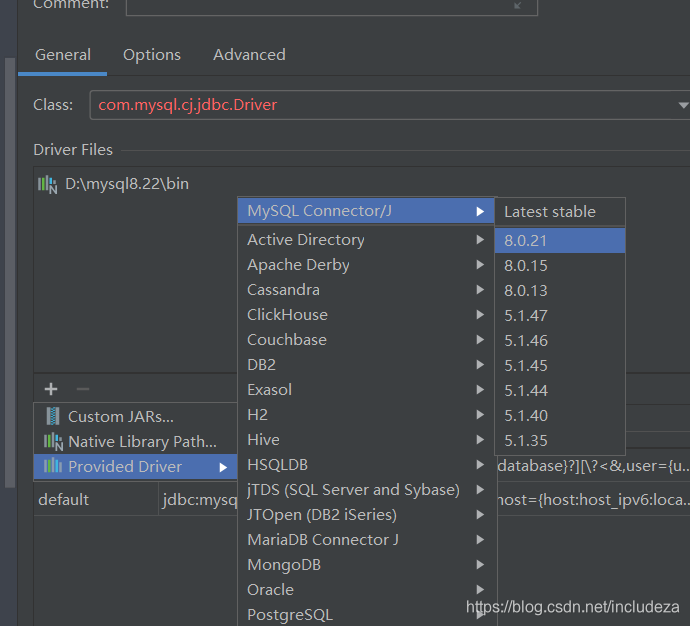The image size is (690, 626).
Task: Click the left panel vertical scrollbar
Action: (x=10, y=273)
